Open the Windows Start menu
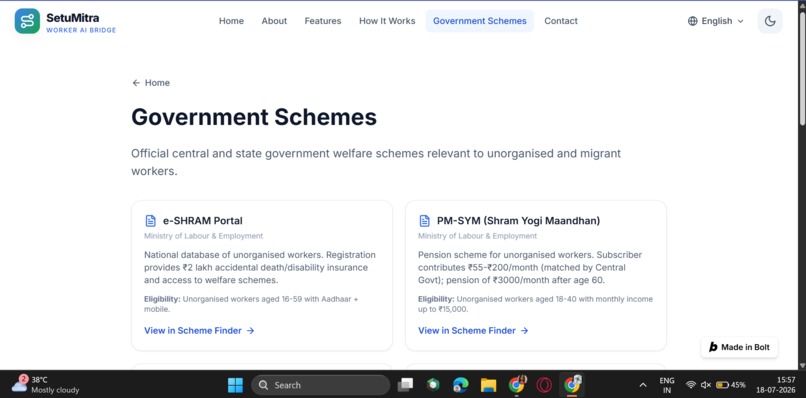 tap(235, 385)
